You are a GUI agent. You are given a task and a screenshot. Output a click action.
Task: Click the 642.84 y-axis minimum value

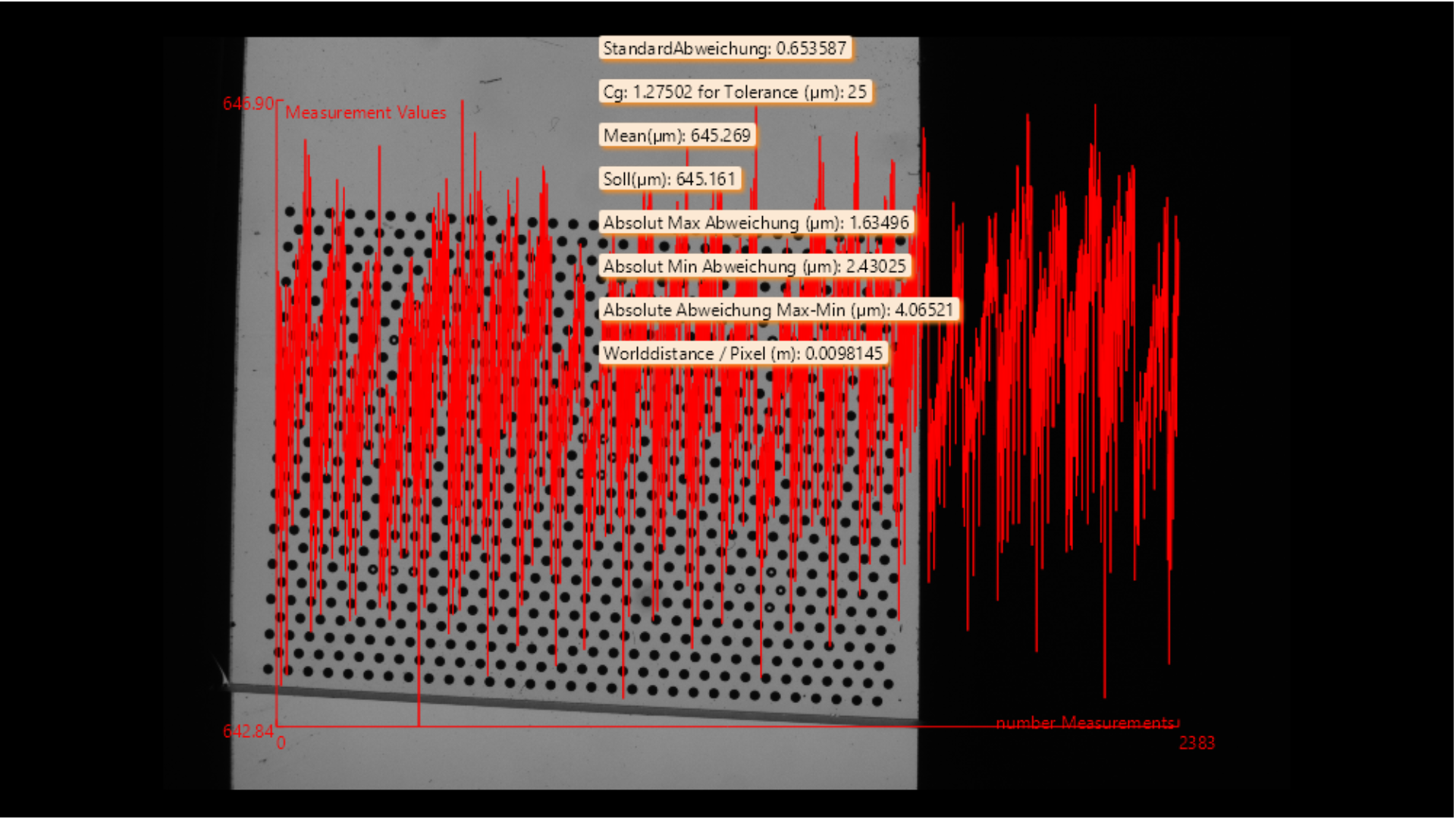click(x=247, y=732)
